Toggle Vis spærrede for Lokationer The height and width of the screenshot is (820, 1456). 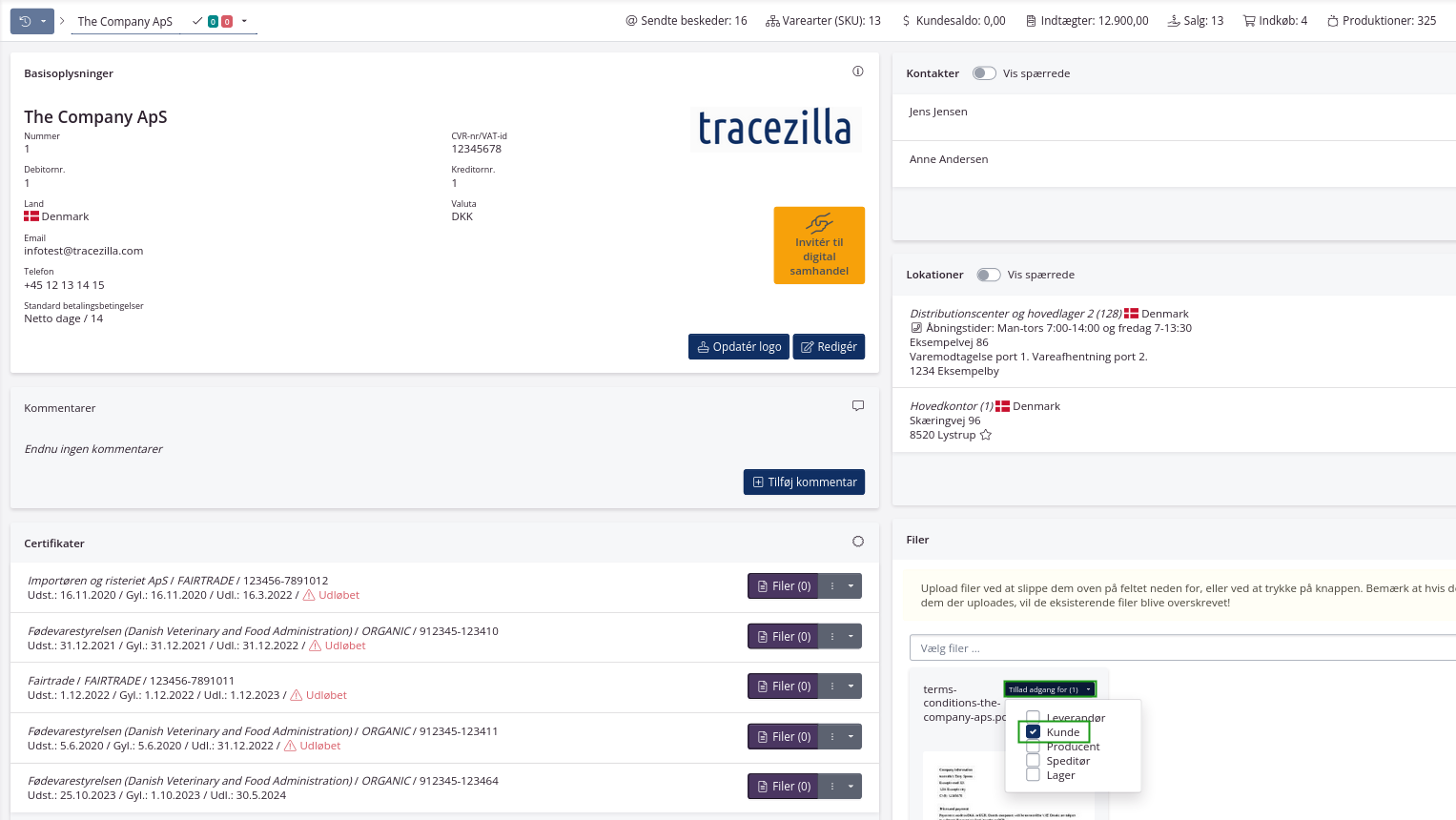[989, 275]
